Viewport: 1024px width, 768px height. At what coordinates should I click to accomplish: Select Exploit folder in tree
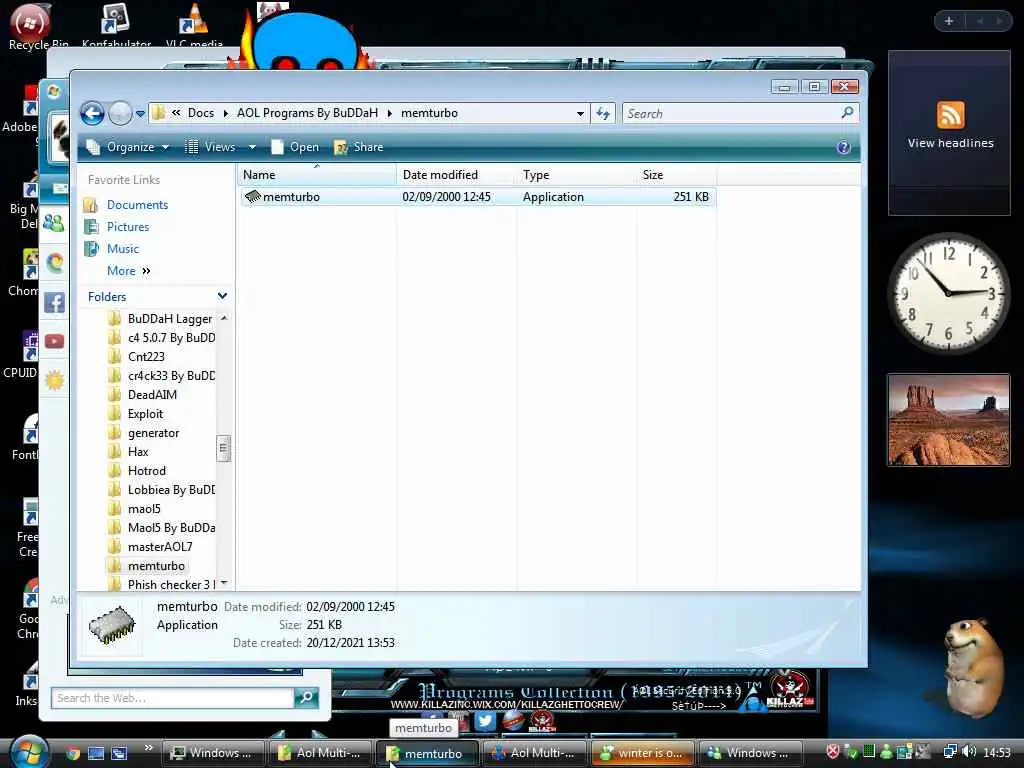(145, 413)
